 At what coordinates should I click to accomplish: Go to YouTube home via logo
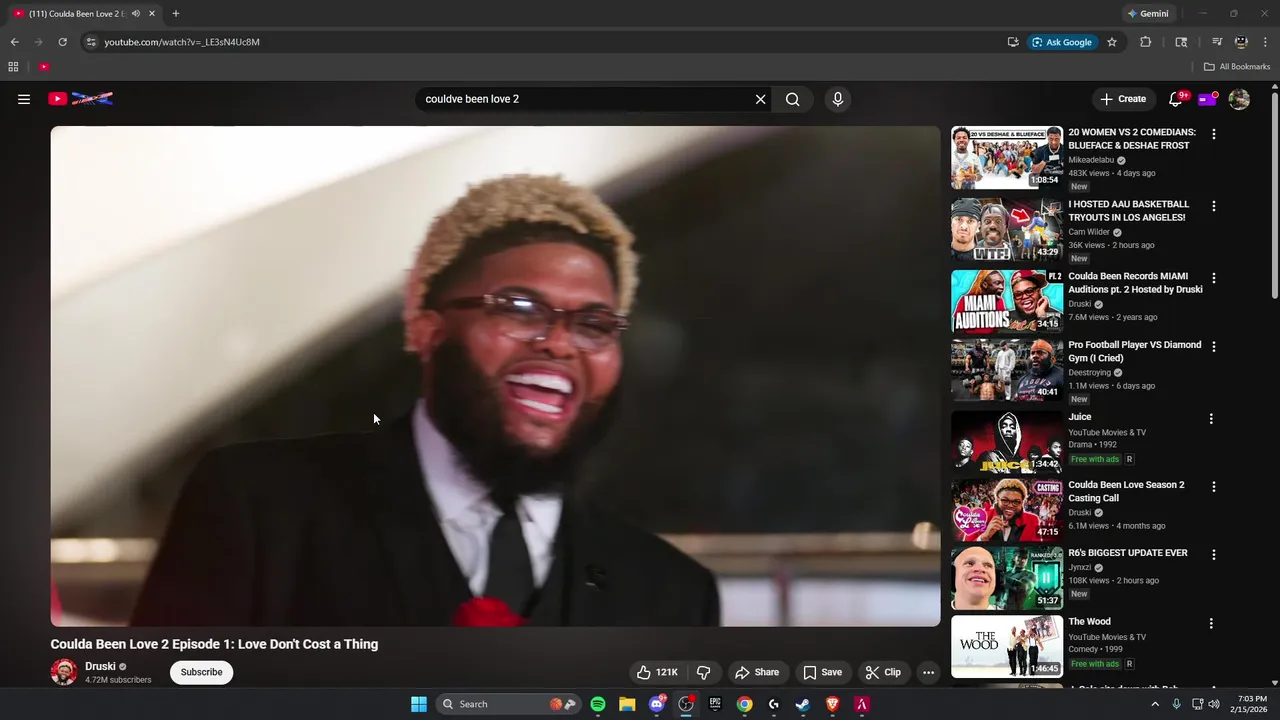pos(80,99)
